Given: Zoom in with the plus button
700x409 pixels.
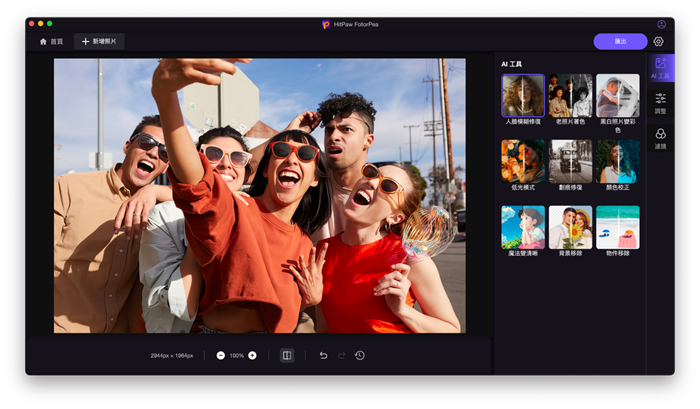Looking at the screenshot, I should pyautogui.click(x=252, y=355).
